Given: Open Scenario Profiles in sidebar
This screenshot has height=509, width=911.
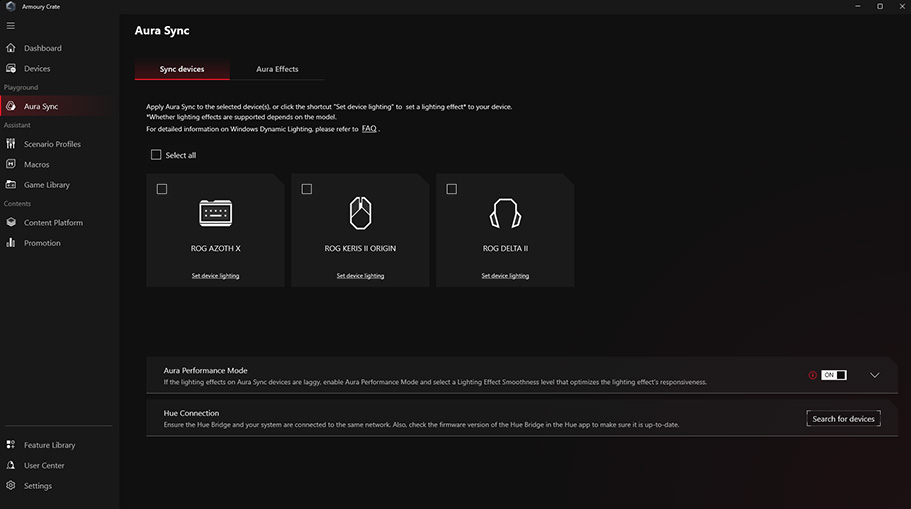Looking at the screenshot, I should [x=52, y=144].
